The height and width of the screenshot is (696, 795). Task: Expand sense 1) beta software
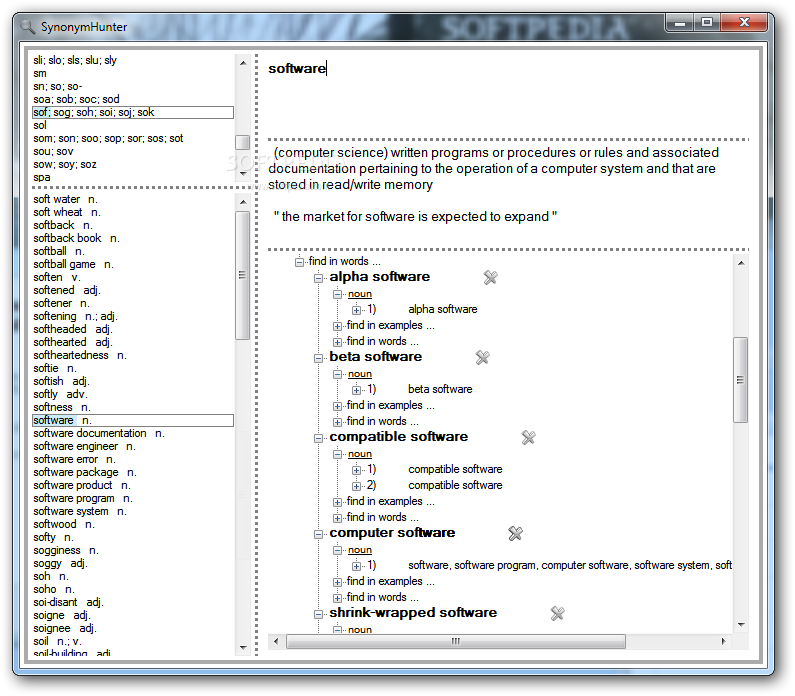(x=356, y=390)
